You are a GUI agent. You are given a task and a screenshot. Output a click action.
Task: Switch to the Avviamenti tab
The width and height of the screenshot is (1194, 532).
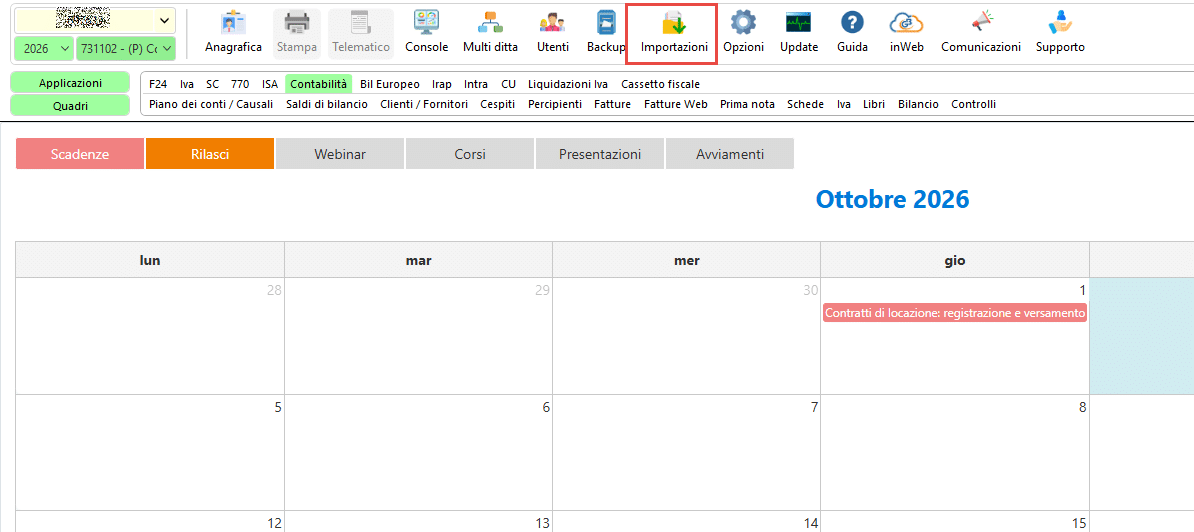pos(729,154)
